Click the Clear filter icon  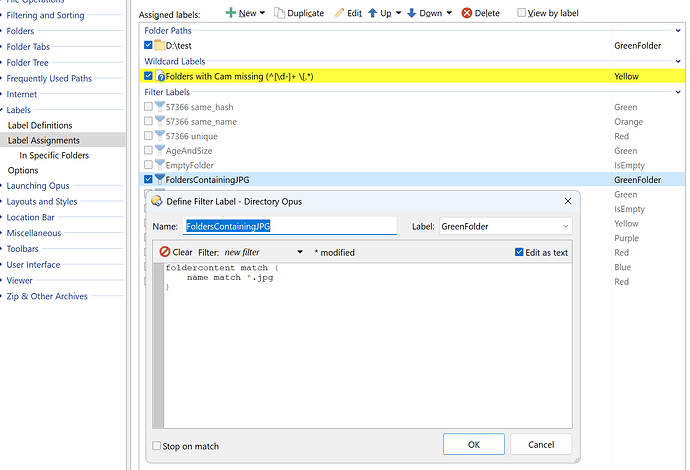165,252
